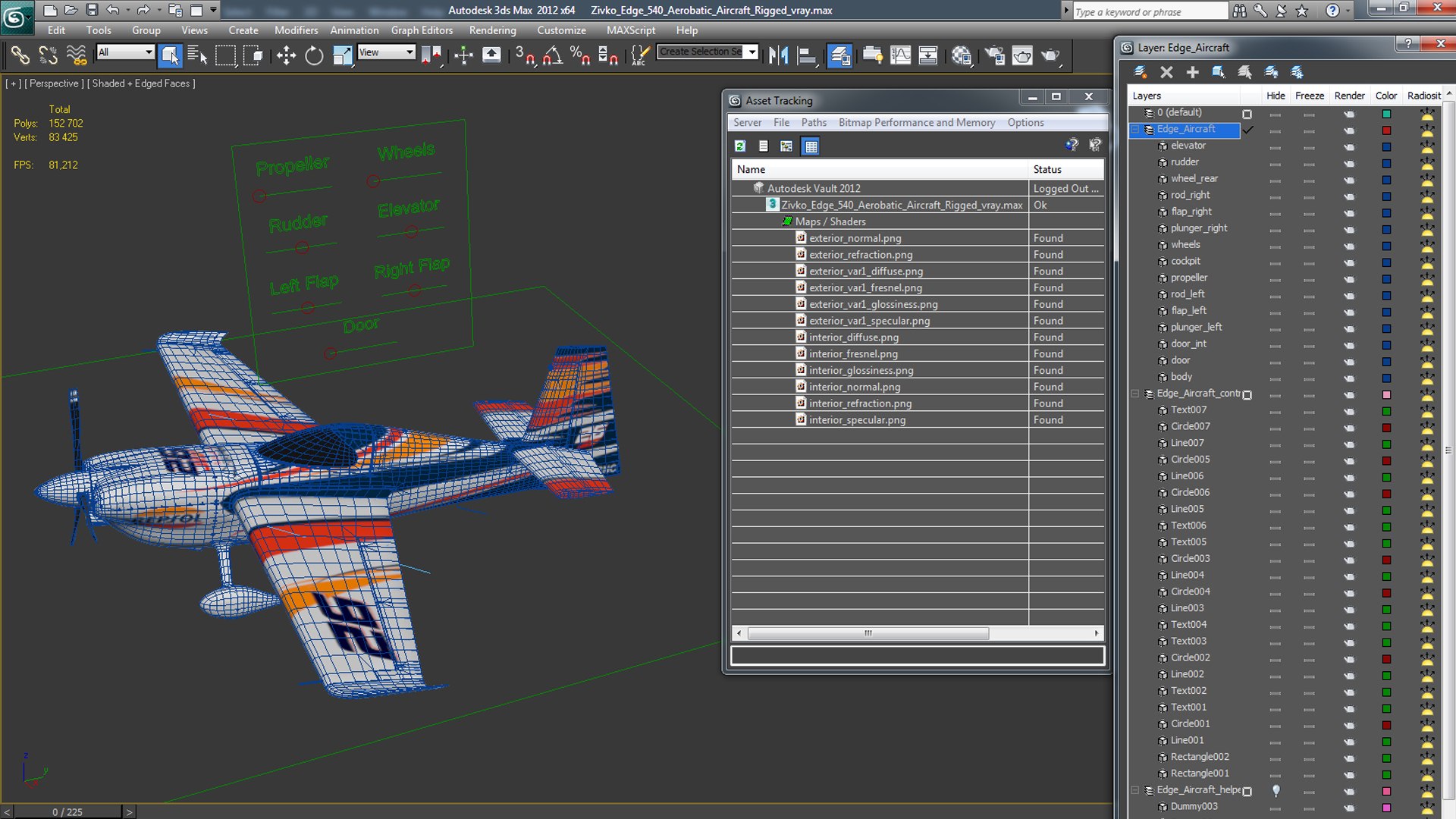Change Edge_Aircraft layer red color swatch
The width and height of the screenshot is (1456, 819).
[1386, 130]
